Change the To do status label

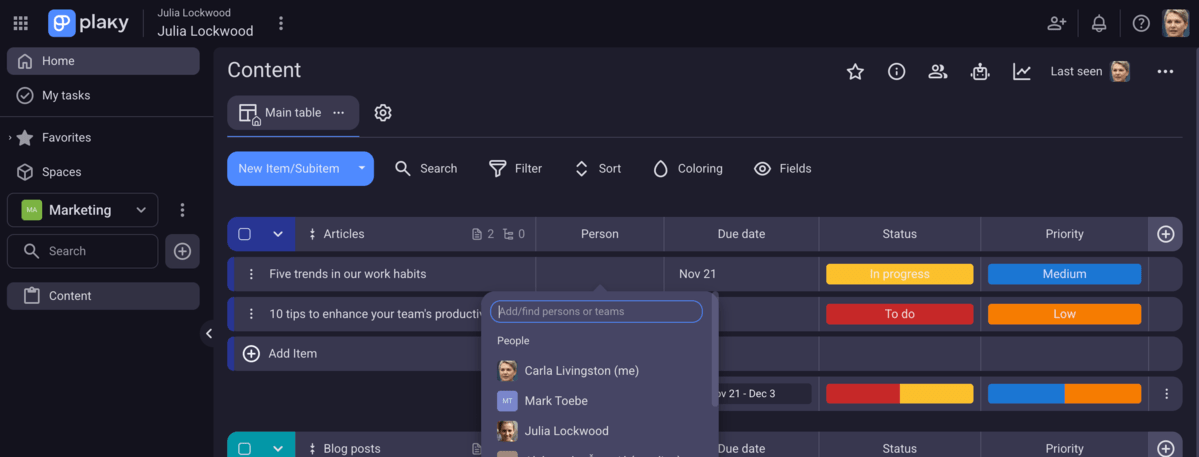(x=899, y=314)
